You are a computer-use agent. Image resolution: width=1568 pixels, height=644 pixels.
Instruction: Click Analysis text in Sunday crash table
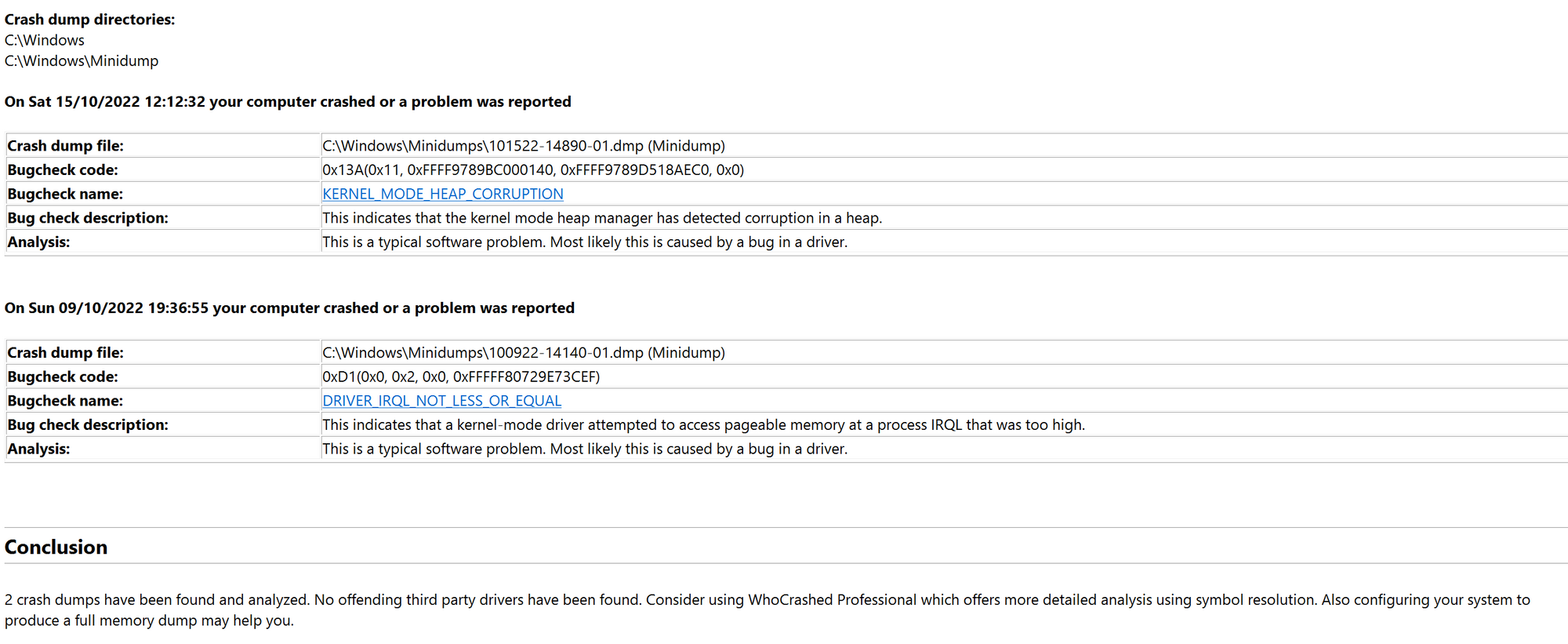pyautogui.click(x=584, y=449)
